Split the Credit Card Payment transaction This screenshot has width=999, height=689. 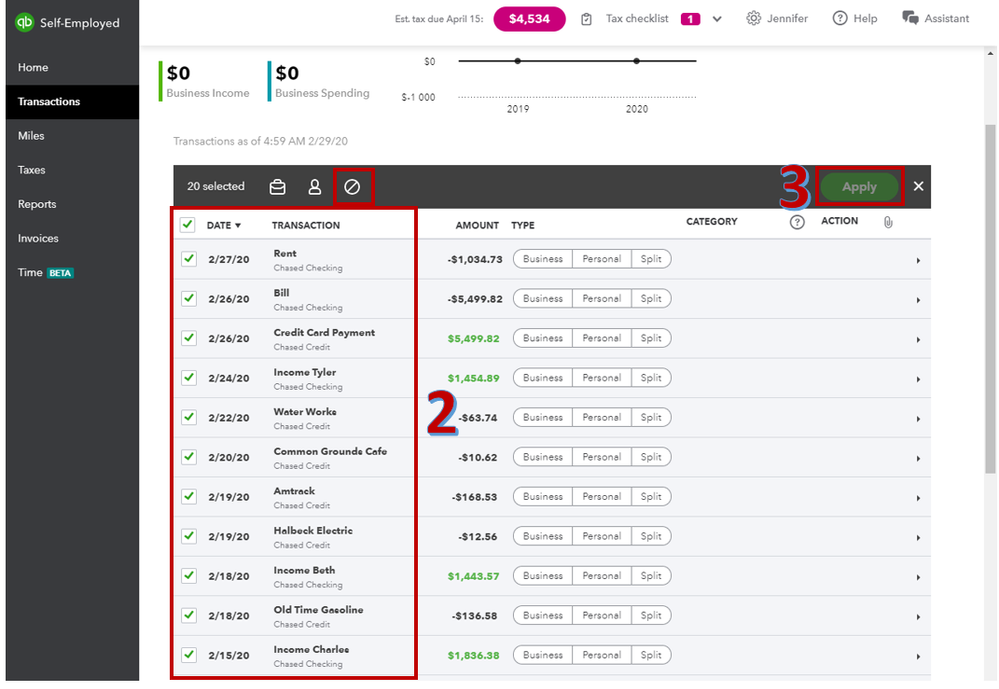click(650, 338)
